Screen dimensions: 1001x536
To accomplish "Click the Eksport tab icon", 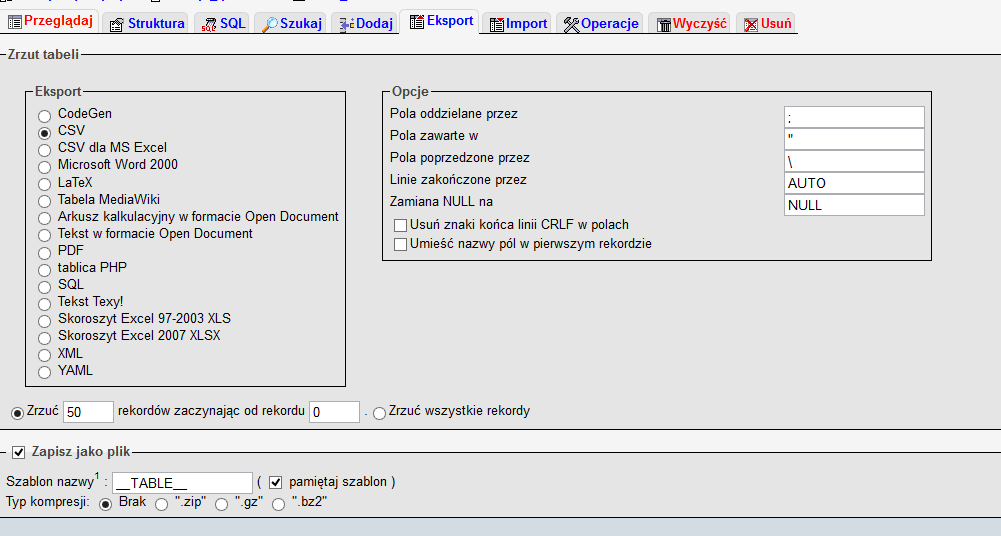I will point(417,22).
